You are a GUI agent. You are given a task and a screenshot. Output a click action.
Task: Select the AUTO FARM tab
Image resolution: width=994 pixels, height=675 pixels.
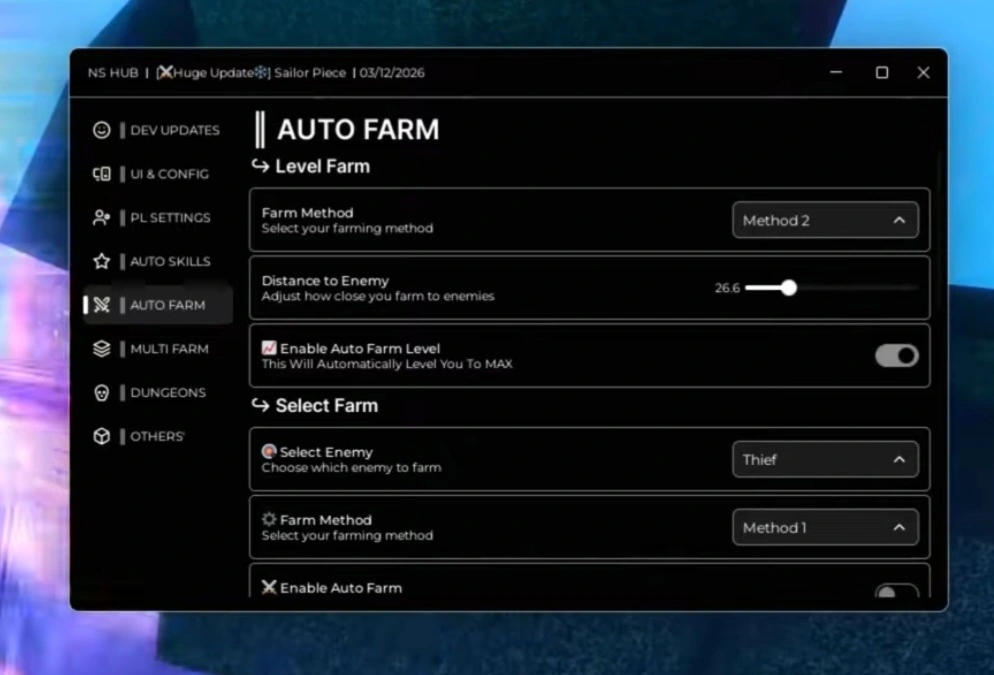click(x=158, y=305)
